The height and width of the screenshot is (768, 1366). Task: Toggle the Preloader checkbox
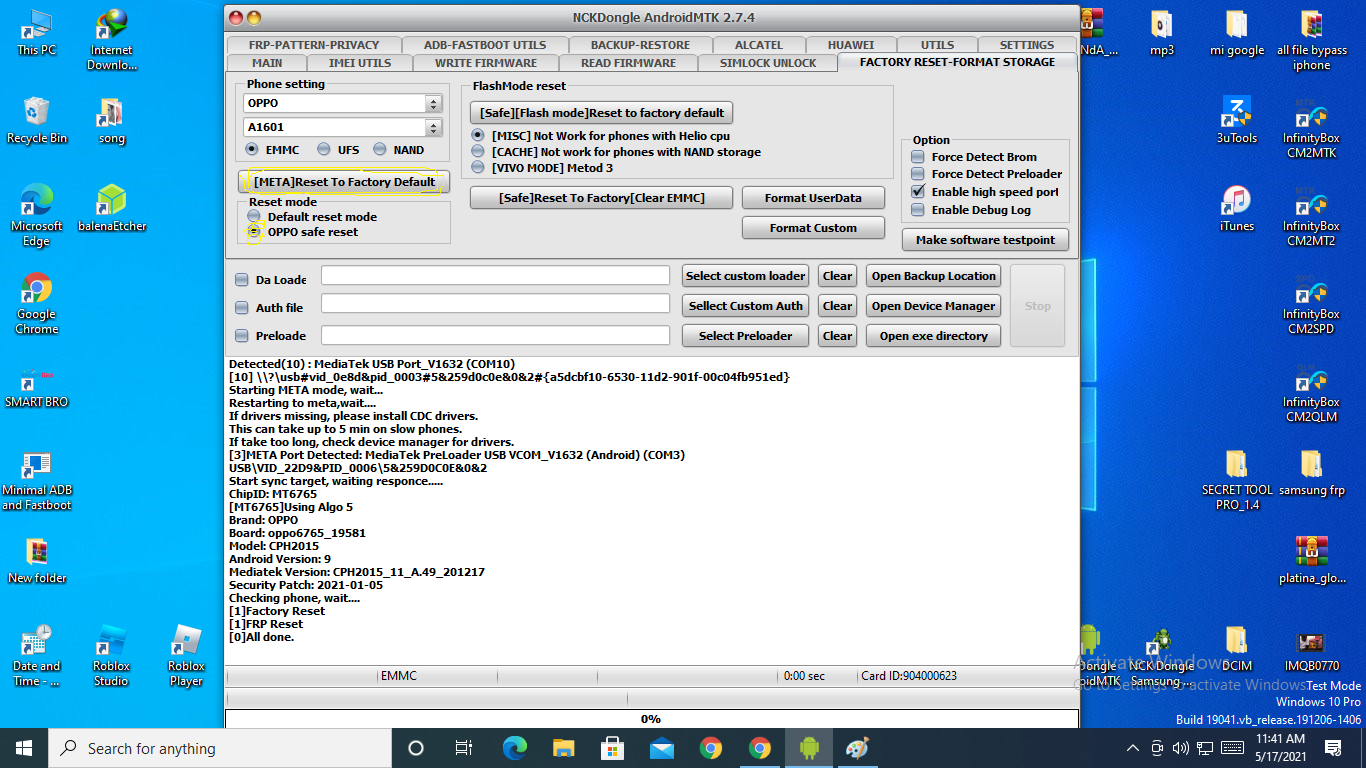(x=241, y=335)
